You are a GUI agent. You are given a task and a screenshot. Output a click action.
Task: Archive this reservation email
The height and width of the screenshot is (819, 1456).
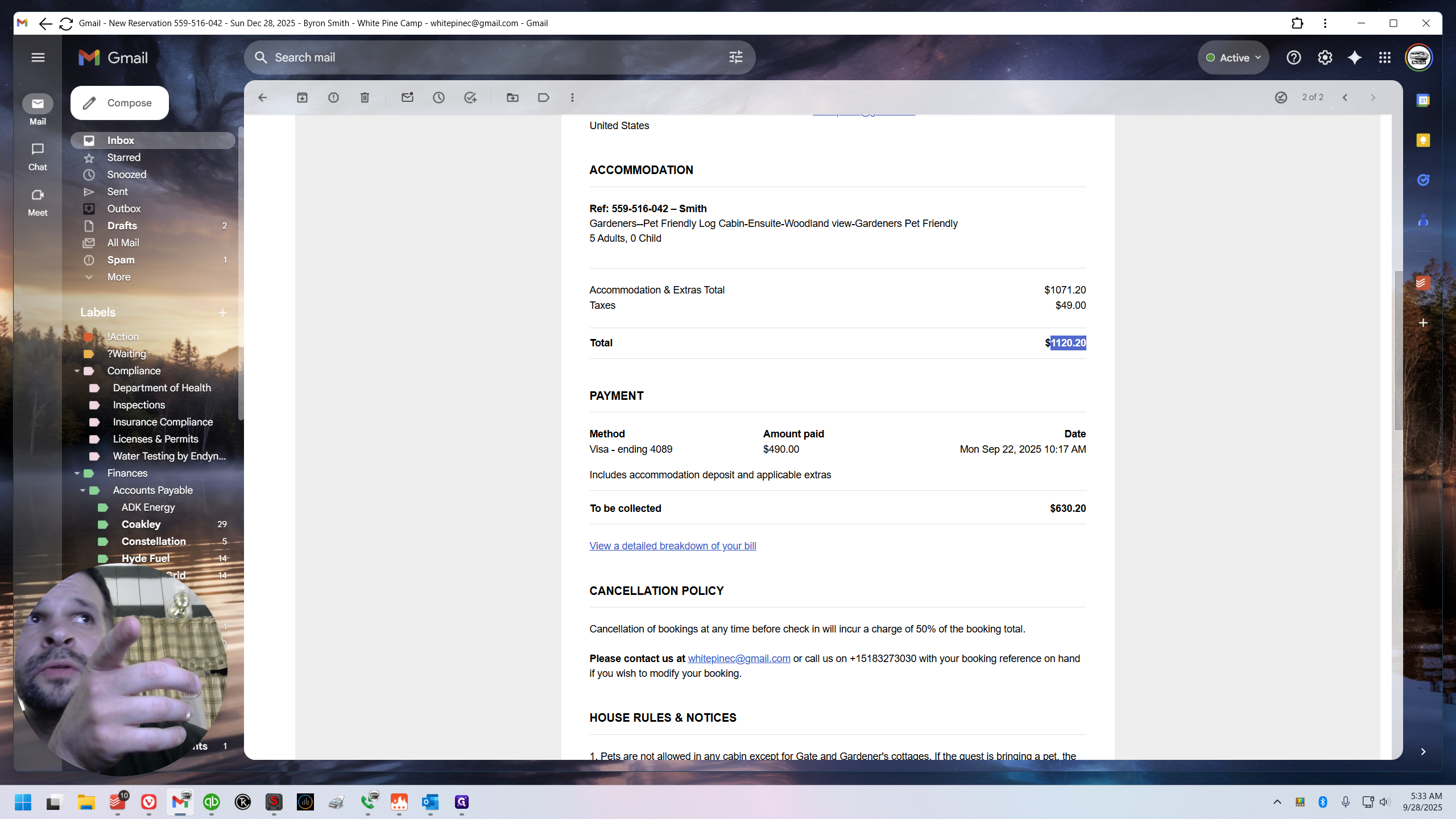click(x=302, y=98)
